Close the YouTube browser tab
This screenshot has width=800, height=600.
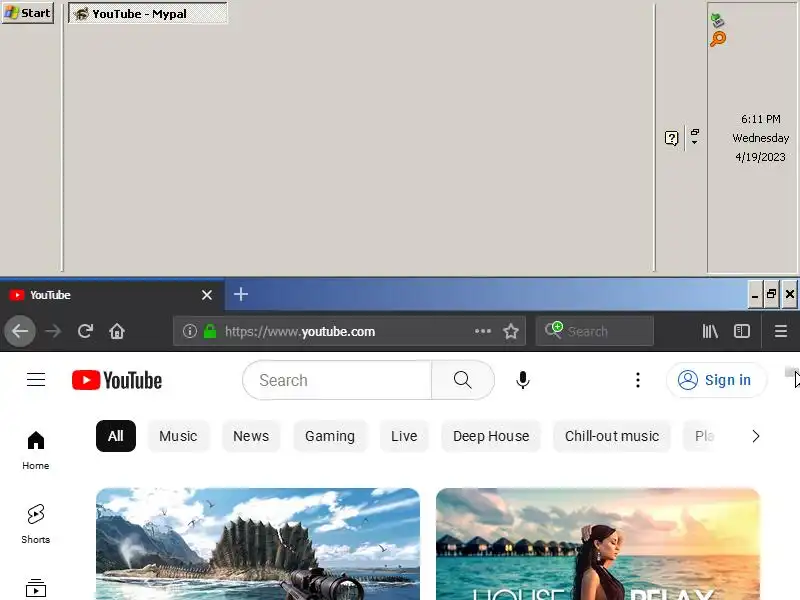(207, 295)
